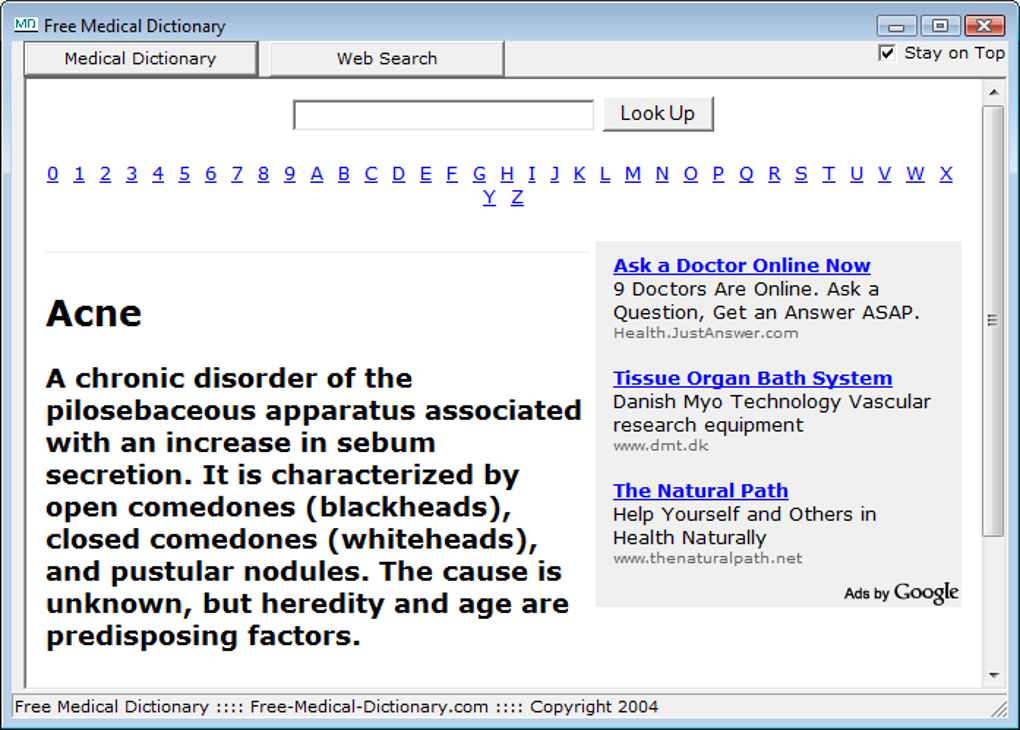The width and height of the screenshot is (1020, 730).
Task: Maximize the Free Medical Dictionary window
Action: pos(940,26)
